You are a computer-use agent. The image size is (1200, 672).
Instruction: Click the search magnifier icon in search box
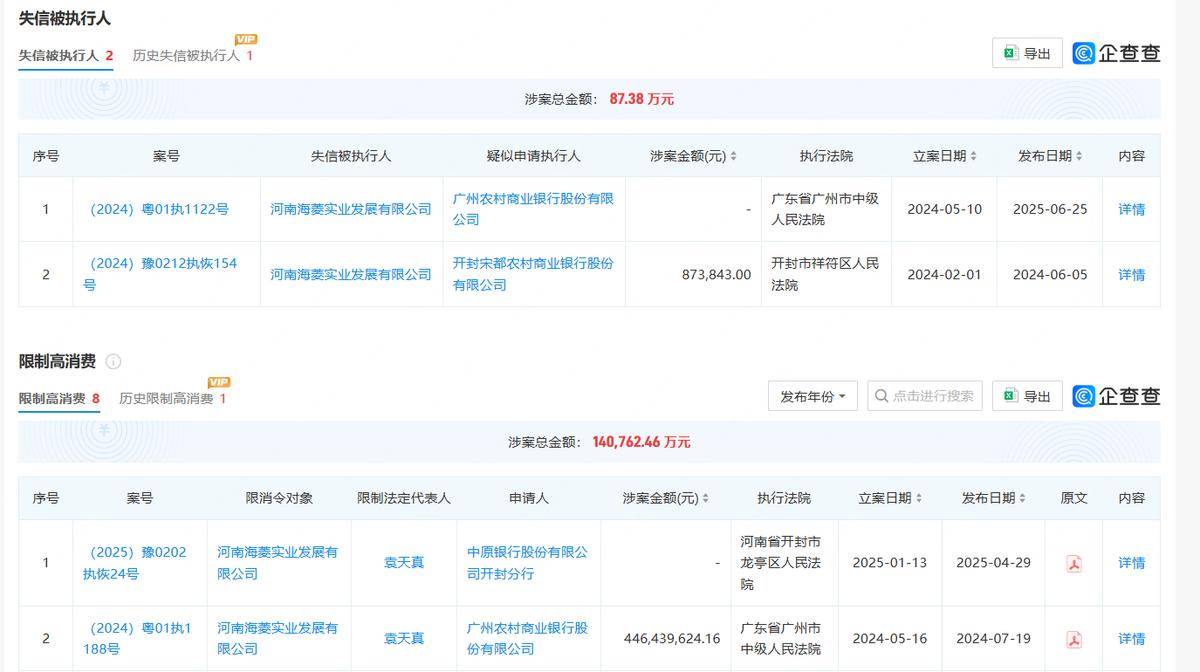point(881,396)
